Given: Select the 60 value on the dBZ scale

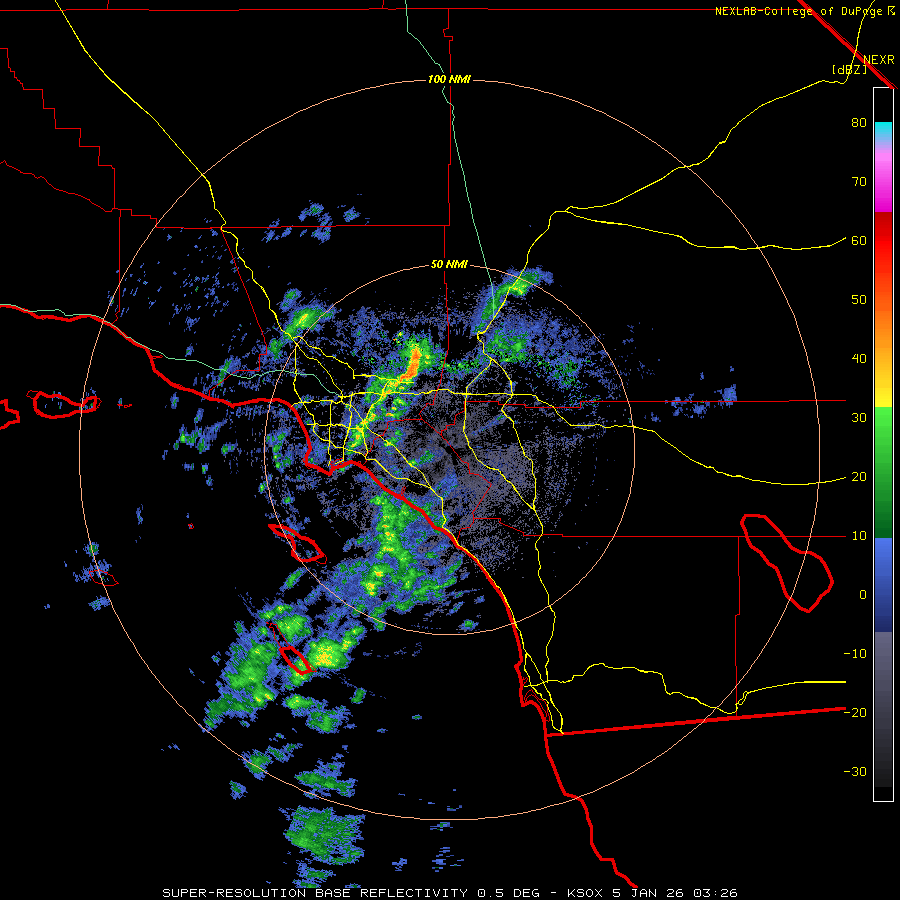Looking at the screenshot, I should pyautogui.click(x=859, y=240).
